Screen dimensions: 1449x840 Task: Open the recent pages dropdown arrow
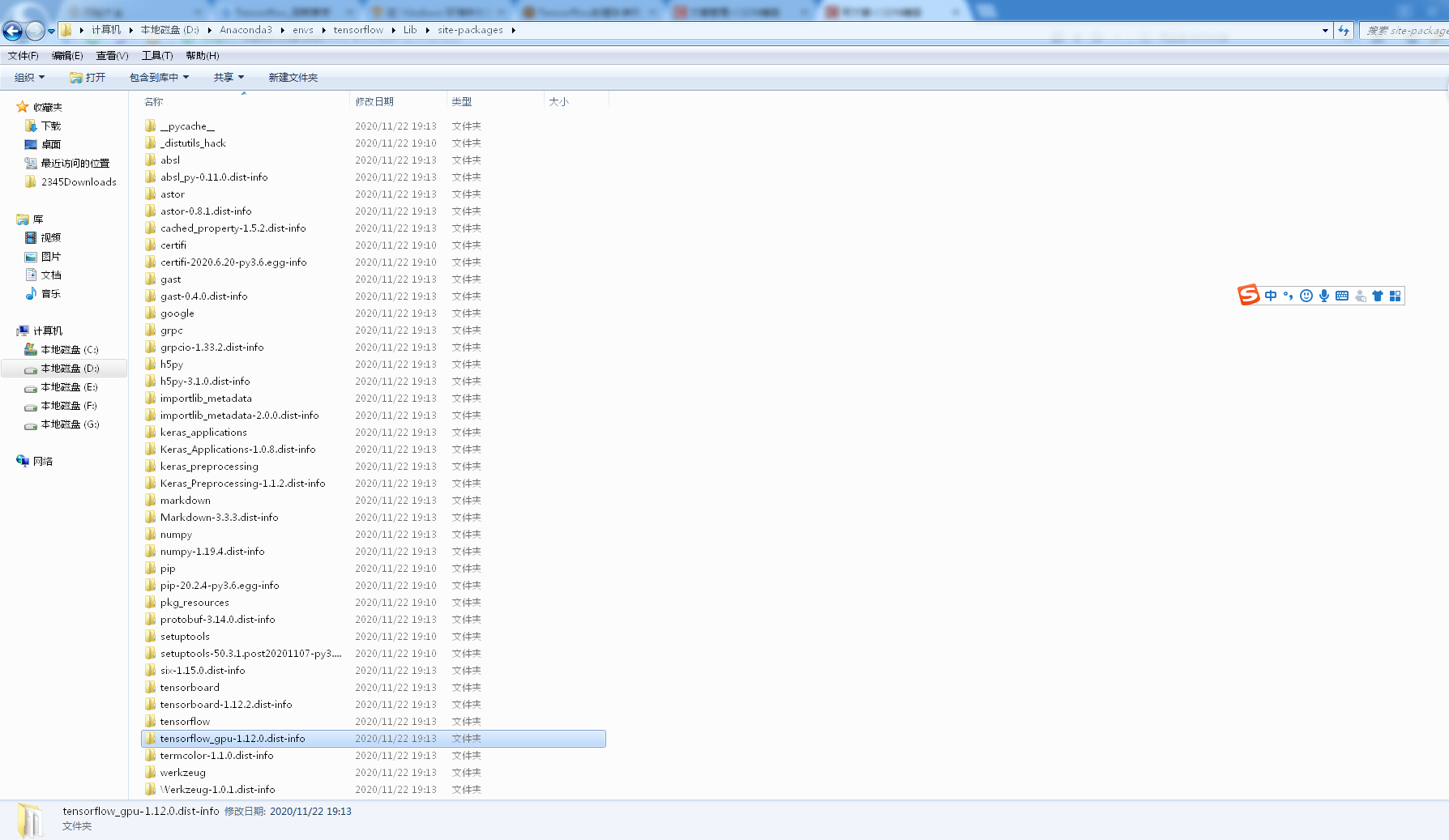(51, 31)
